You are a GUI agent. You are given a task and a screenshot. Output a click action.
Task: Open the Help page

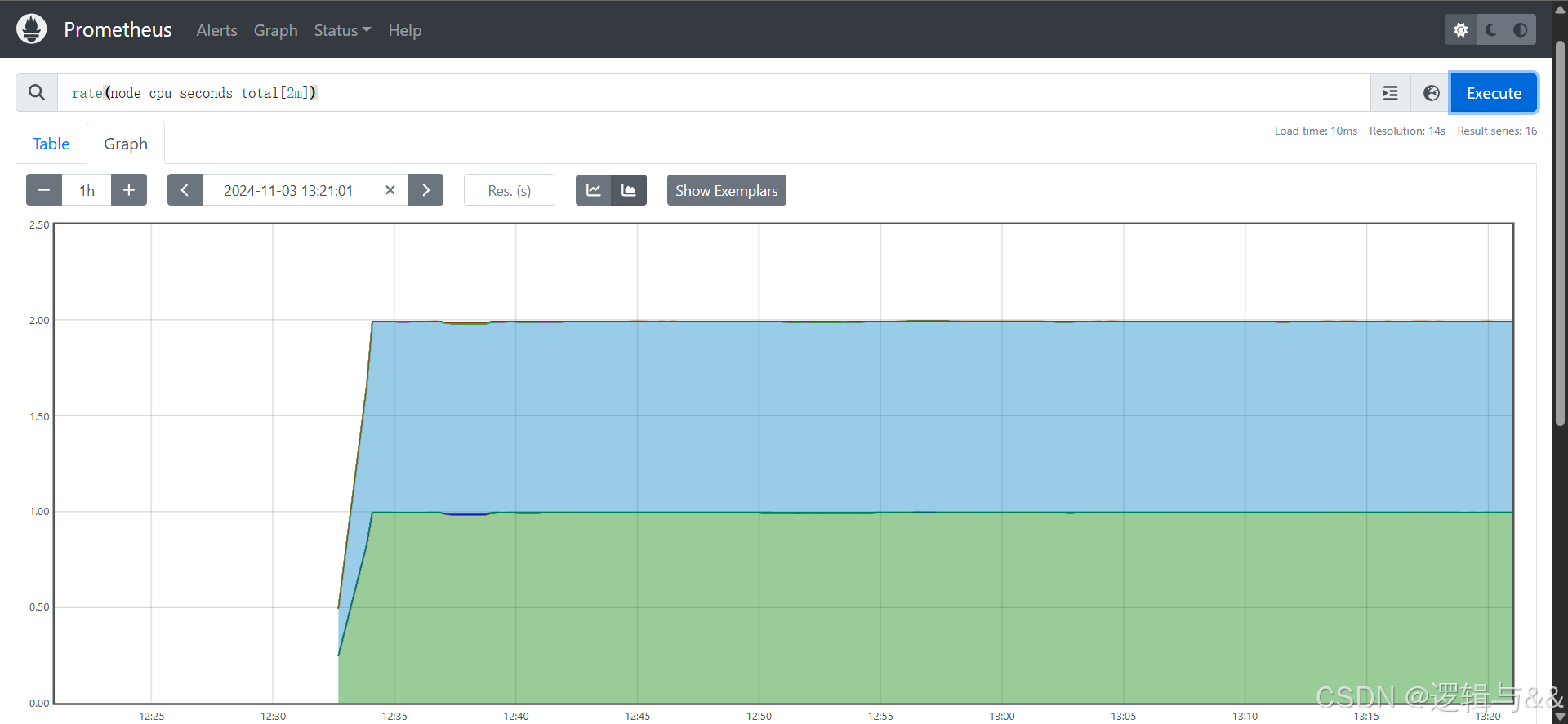(x=405, y=30)
